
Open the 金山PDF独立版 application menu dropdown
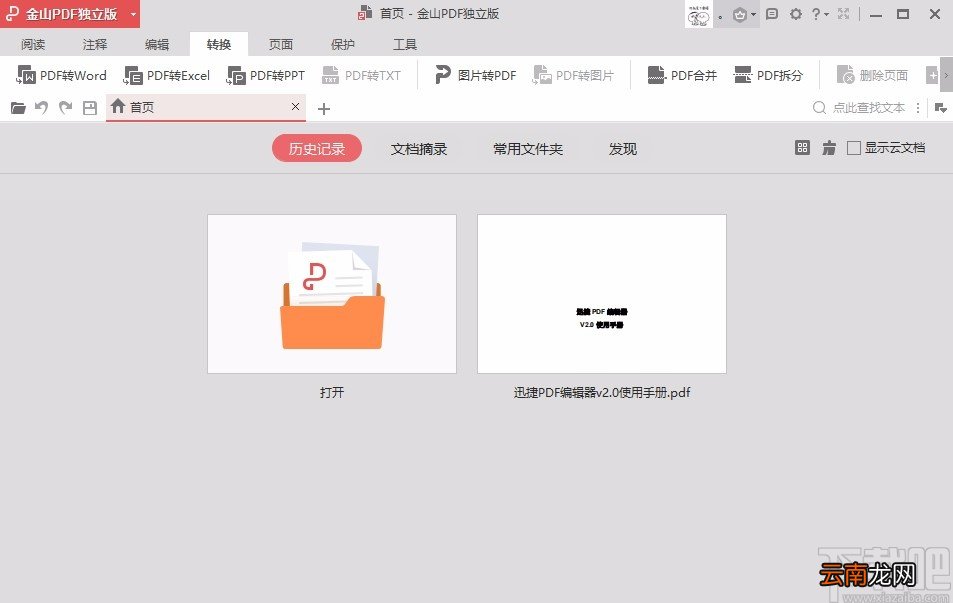click(x=133, y=13)
